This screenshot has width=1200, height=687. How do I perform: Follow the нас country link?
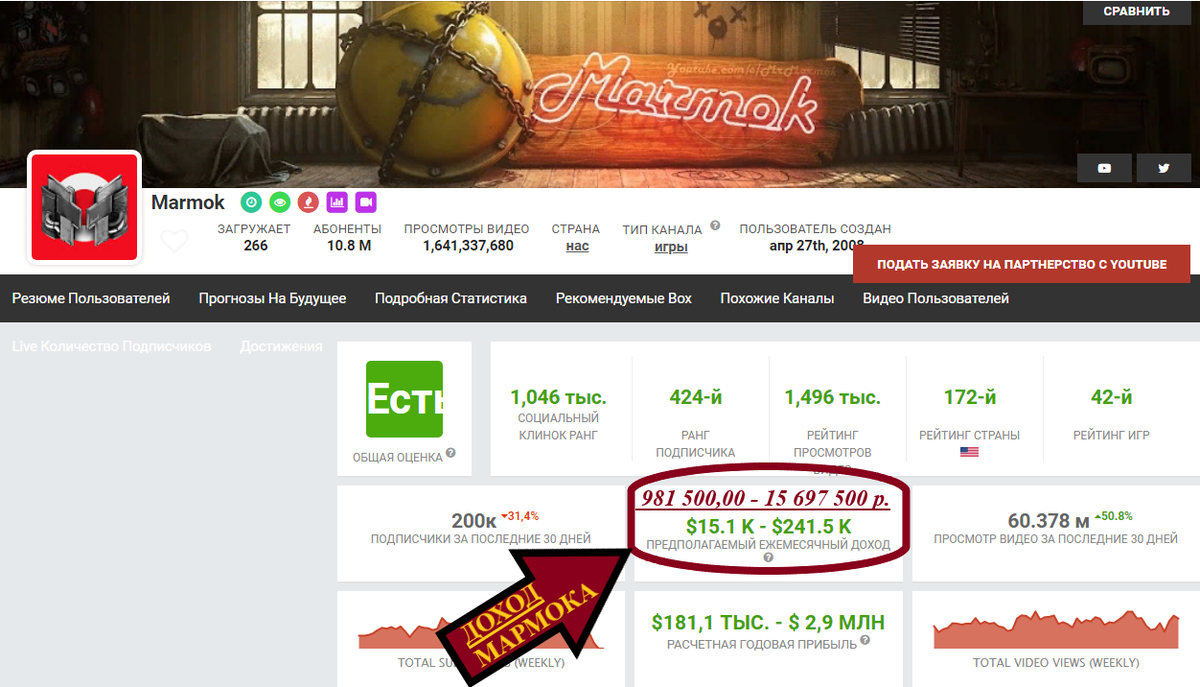click(577, 246)
